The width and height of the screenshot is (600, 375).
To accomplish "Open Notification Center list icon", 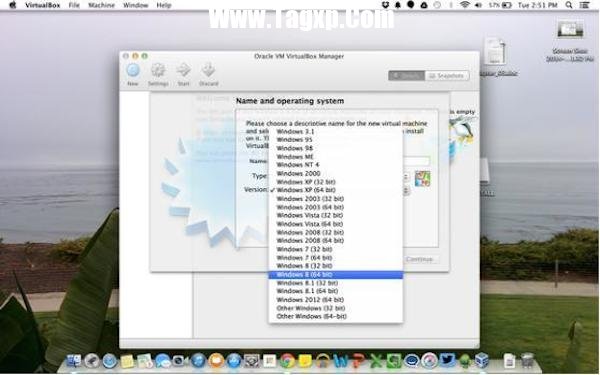I will [x=585, y=5].
